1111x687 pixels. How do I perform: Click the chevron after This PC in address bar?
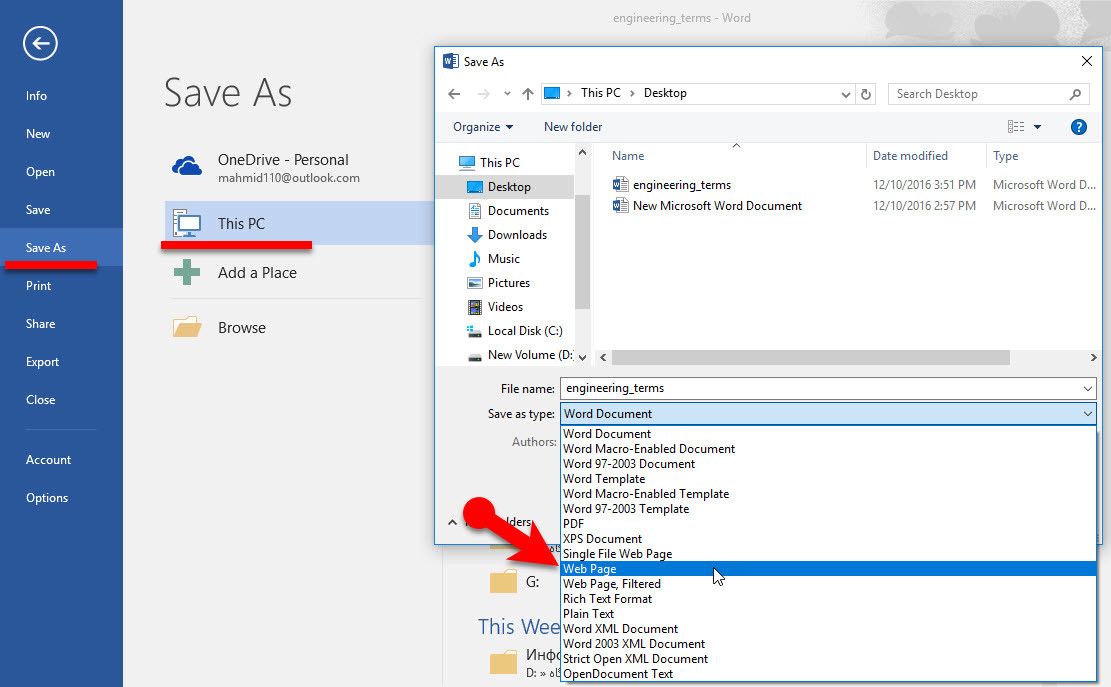(632, 93)
